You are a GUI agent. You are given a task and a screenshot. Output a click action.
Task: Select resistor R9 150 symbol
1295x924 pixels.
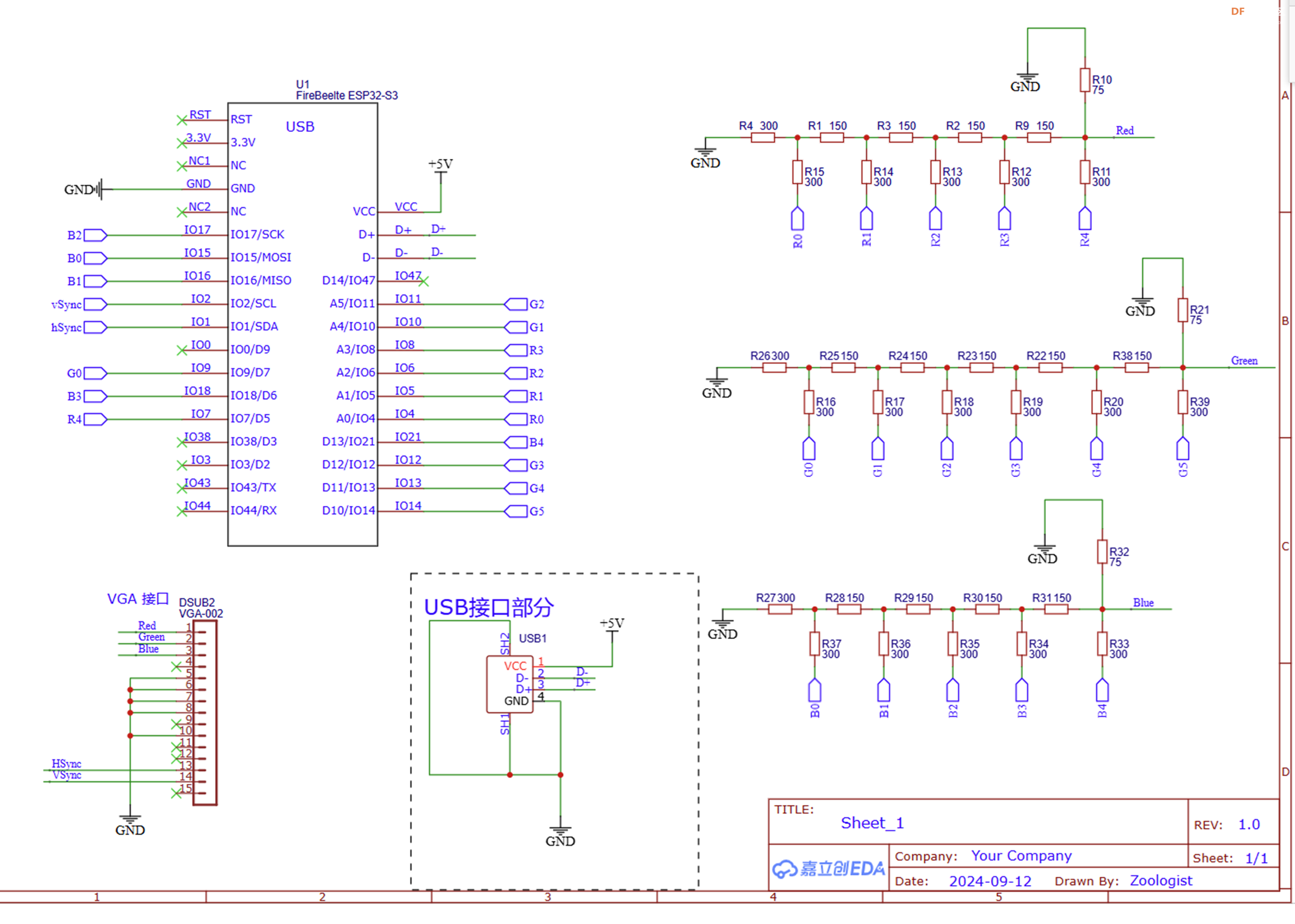tap(1039, 138)
